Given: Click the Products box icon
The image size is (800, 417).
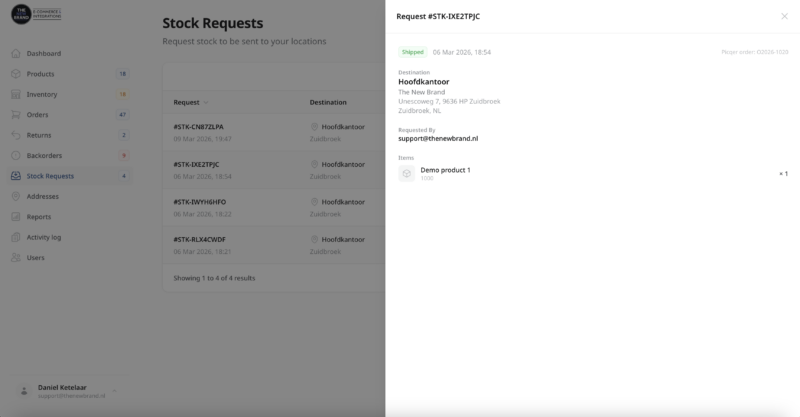Looking at the screenshot, I should [16, 73].
